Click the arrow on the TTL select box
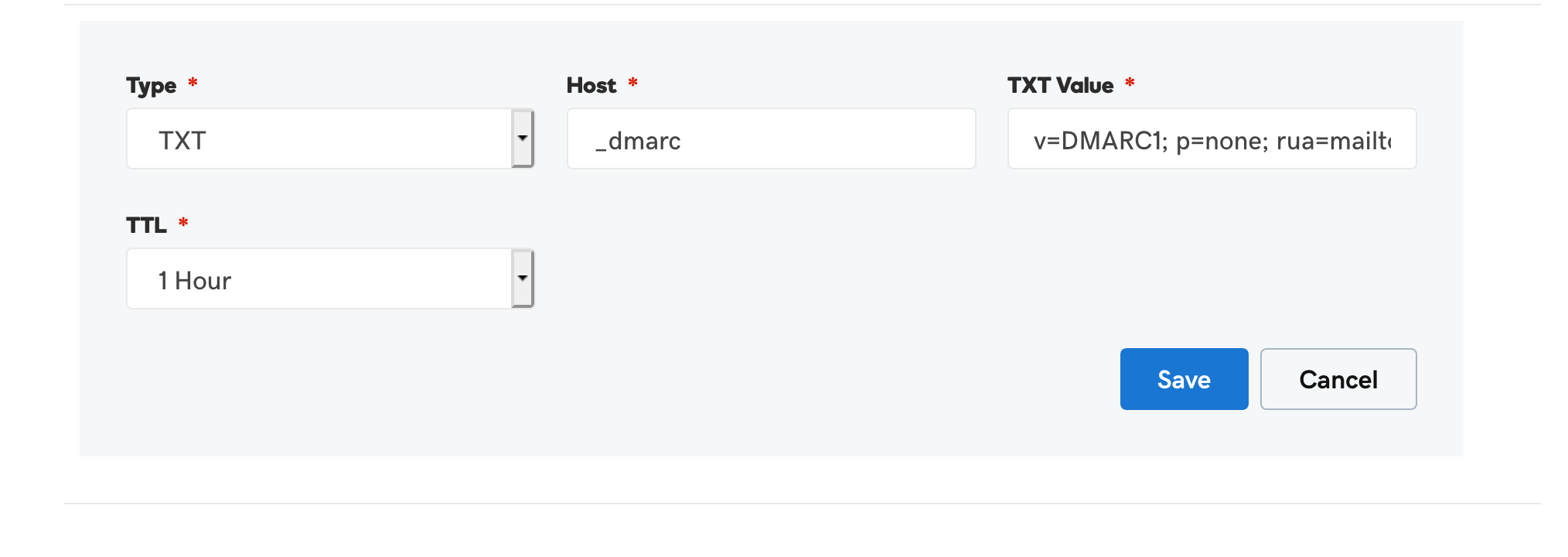The height and width of the screenshot is (557, 1568). tap(523, 278)
